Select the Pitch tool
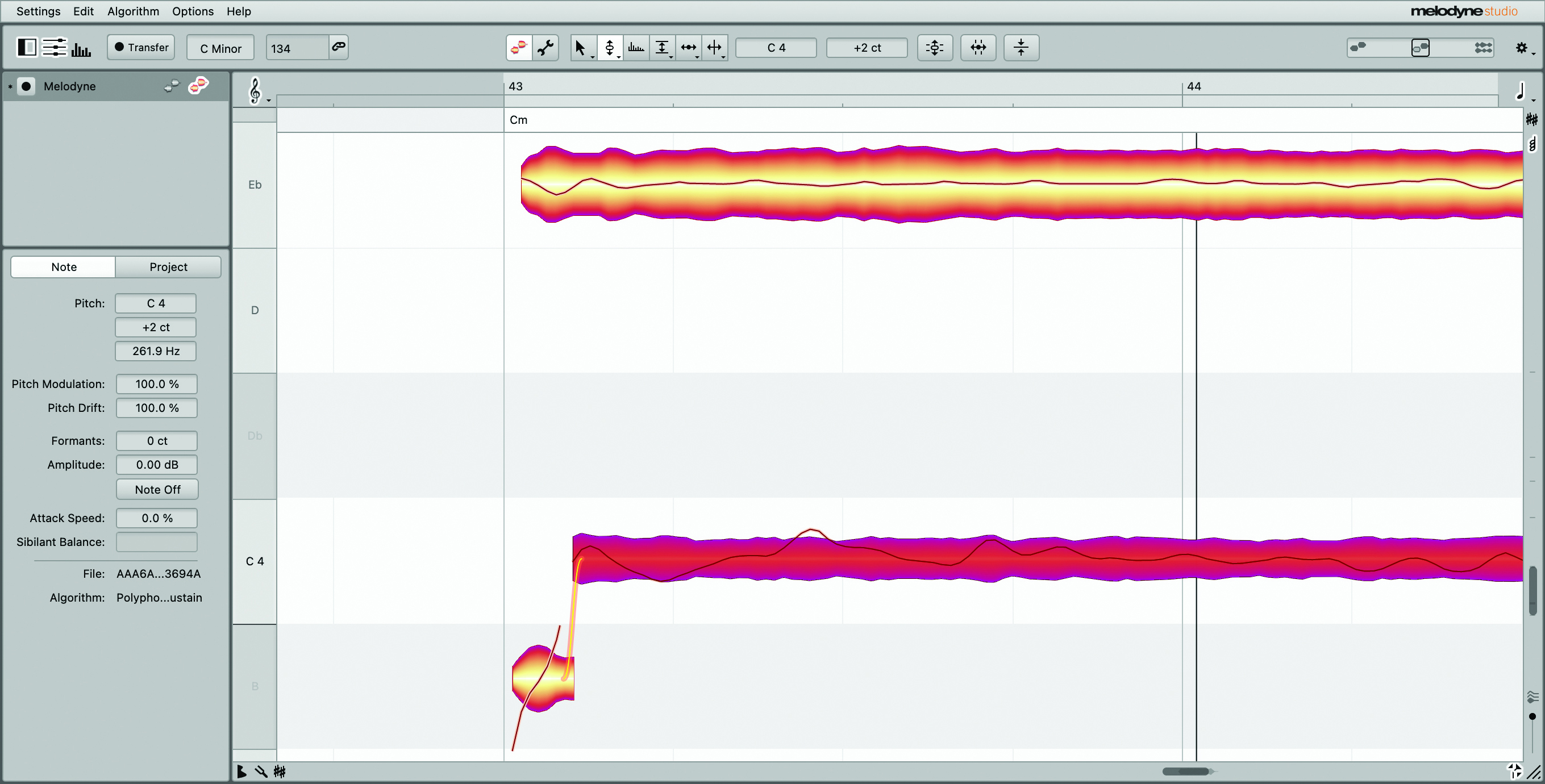The height and width of the screenshot is (784, 1545). pos(609,47)
